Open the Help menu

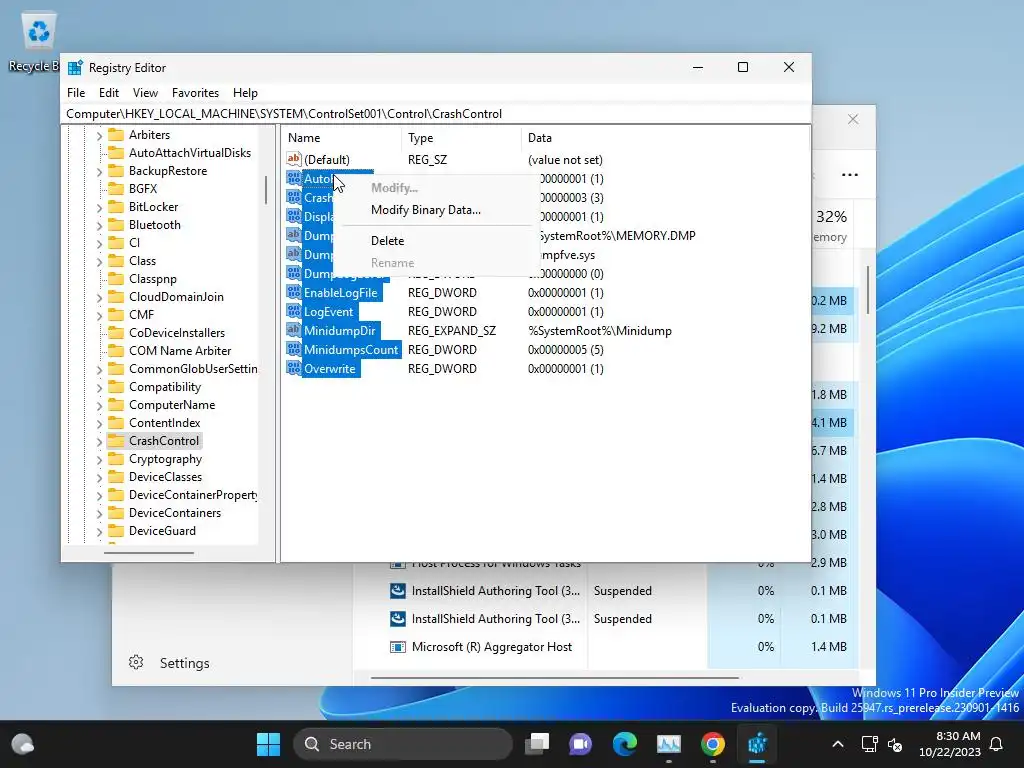click(x=246, y=93)
